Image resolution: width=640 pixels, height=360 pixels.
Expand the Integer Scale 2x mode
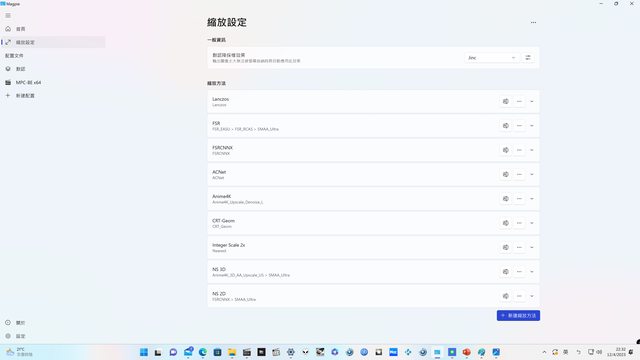[x=531, y=247]
